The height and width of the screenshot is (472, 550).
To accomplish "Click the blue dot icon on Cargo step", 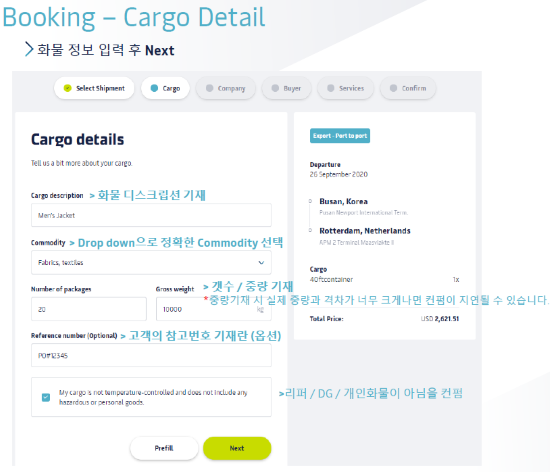I will tap(154, 88).
